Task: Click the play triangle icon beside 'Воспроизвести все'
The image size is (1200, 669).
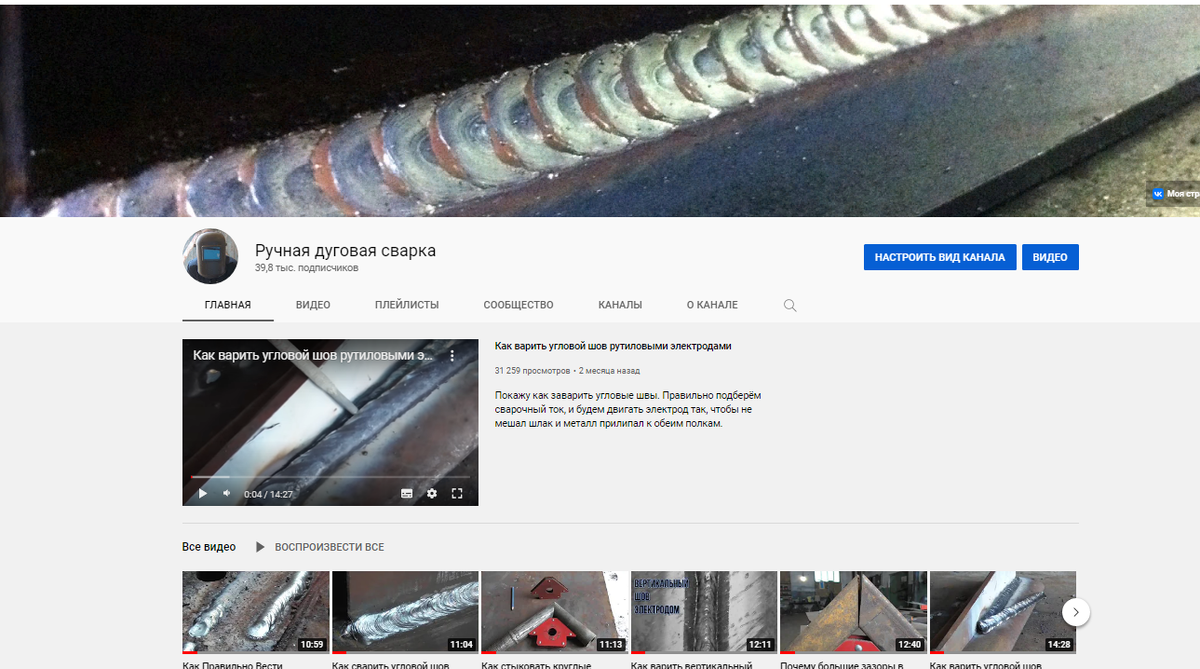Action: tap(260, 547)
